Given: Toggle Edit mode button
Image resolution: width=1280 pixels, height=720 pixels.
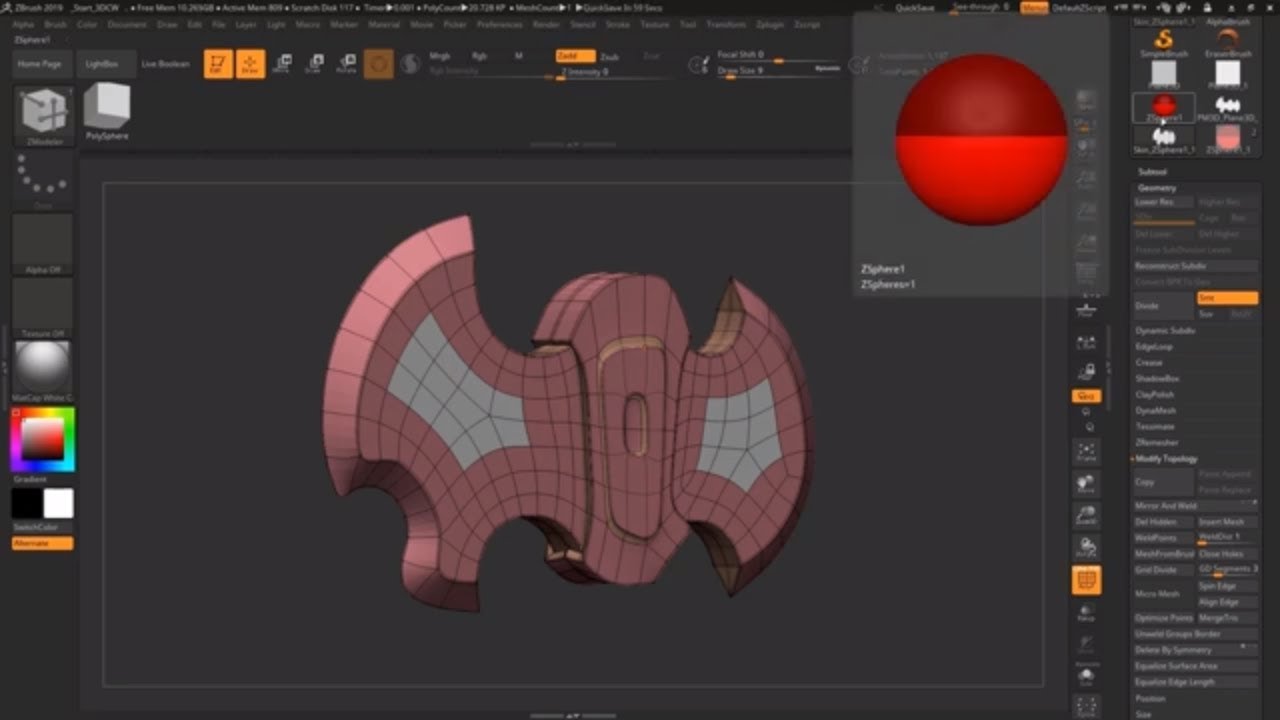Looking at the screenshot, I should (x=218, y=64).
